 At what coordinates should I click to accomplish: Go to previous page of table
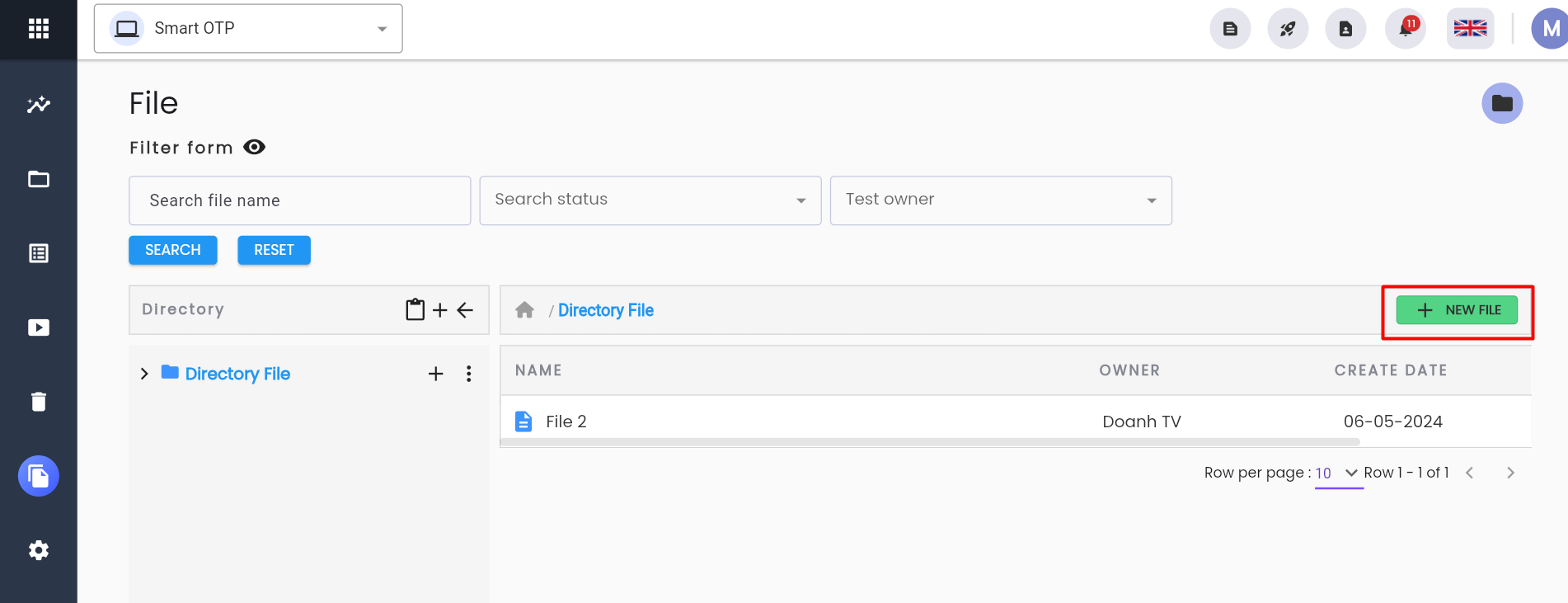(1469, 473)
